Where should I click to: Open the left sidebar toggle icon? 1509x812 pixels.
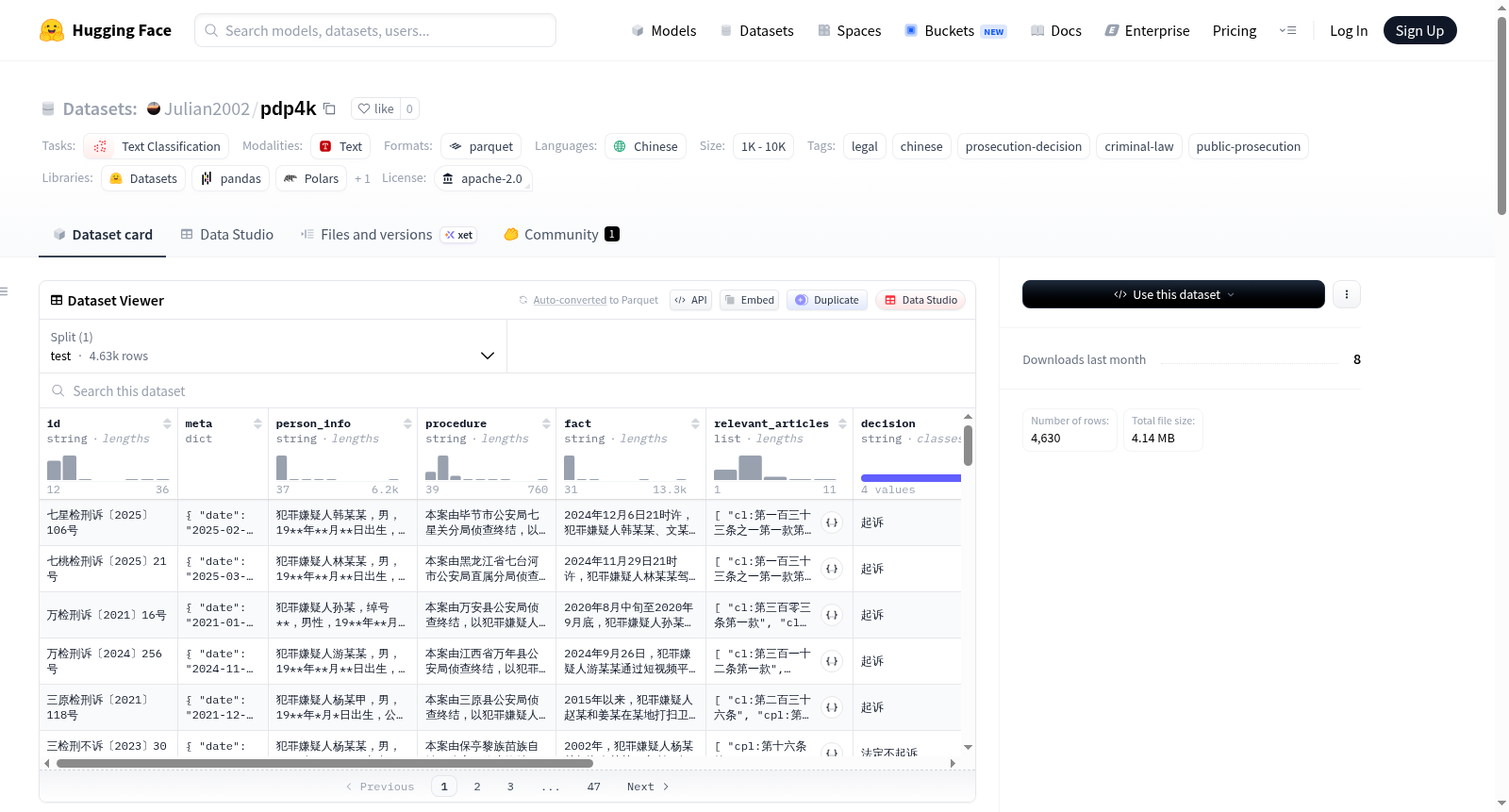[4, 291]
